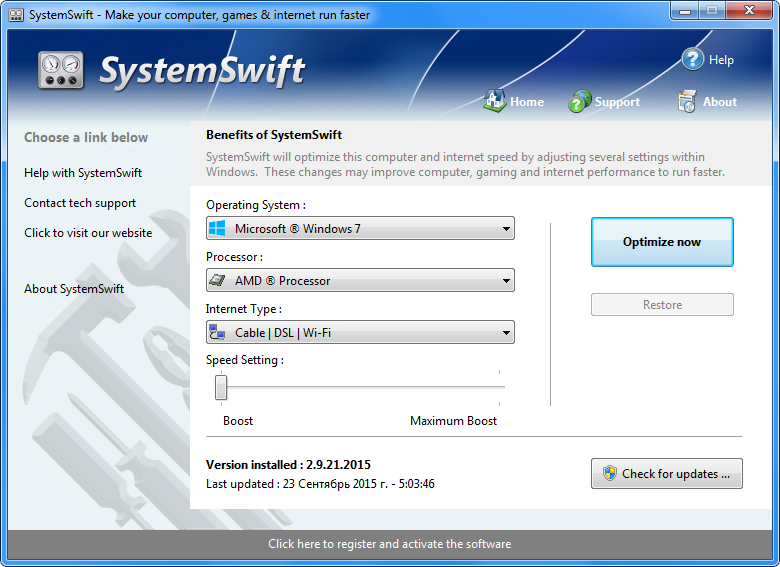Click the Speed Setting label
The width and height of the screenshot is (780, 567).
245,360
